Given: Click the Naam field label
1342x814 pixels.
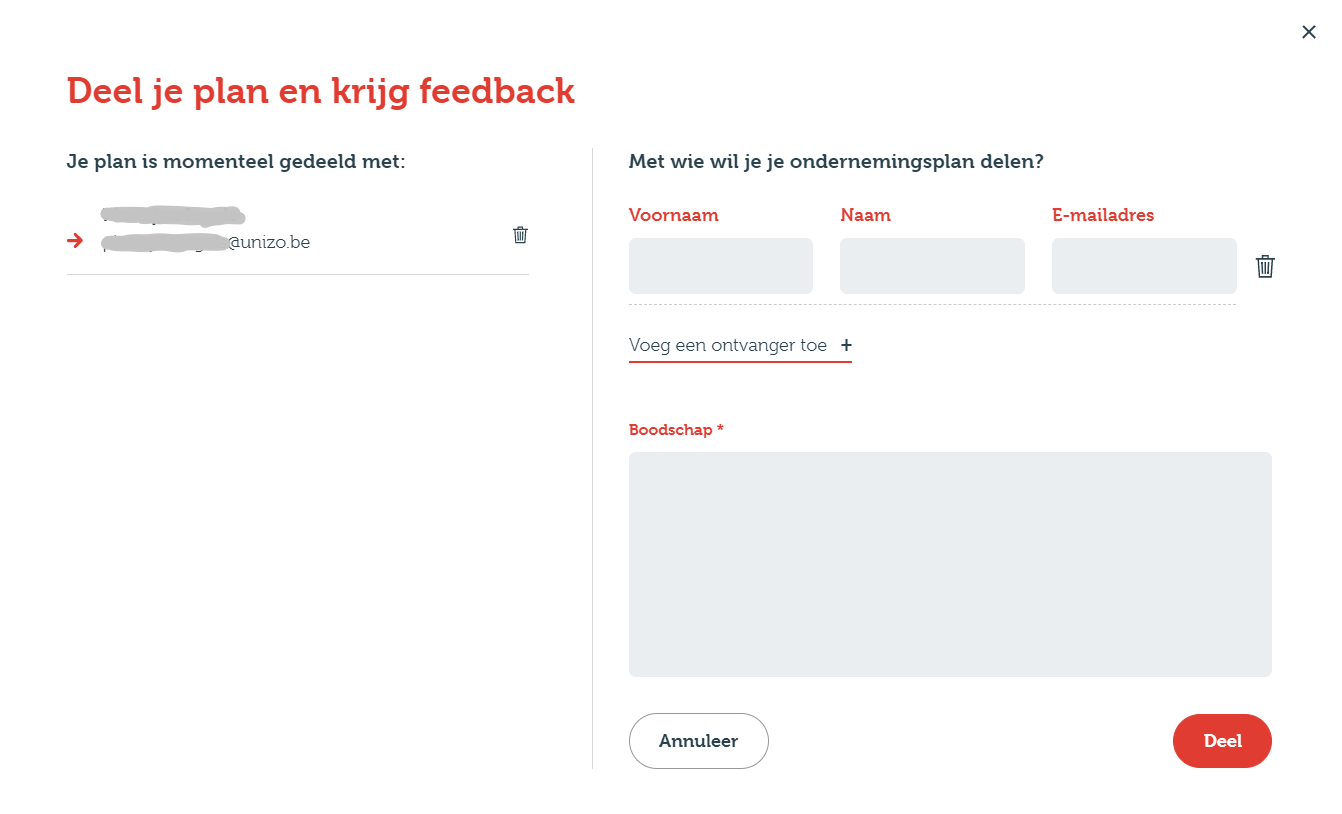Looking at the screenshot, I should pyautogui.click(x=865, y=215).
